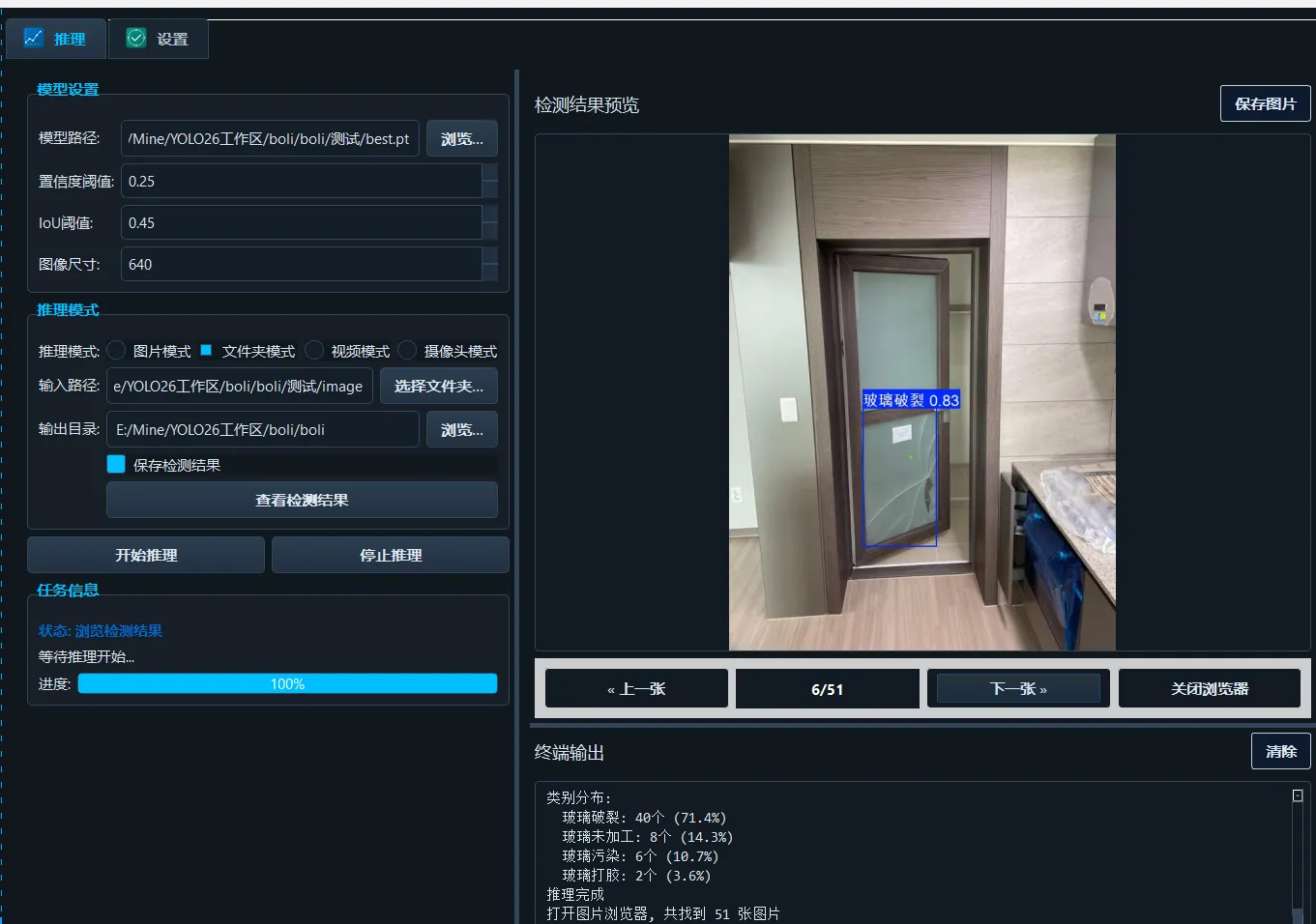Click 查看检测结果 to view detection results

[x=302, y=500]
